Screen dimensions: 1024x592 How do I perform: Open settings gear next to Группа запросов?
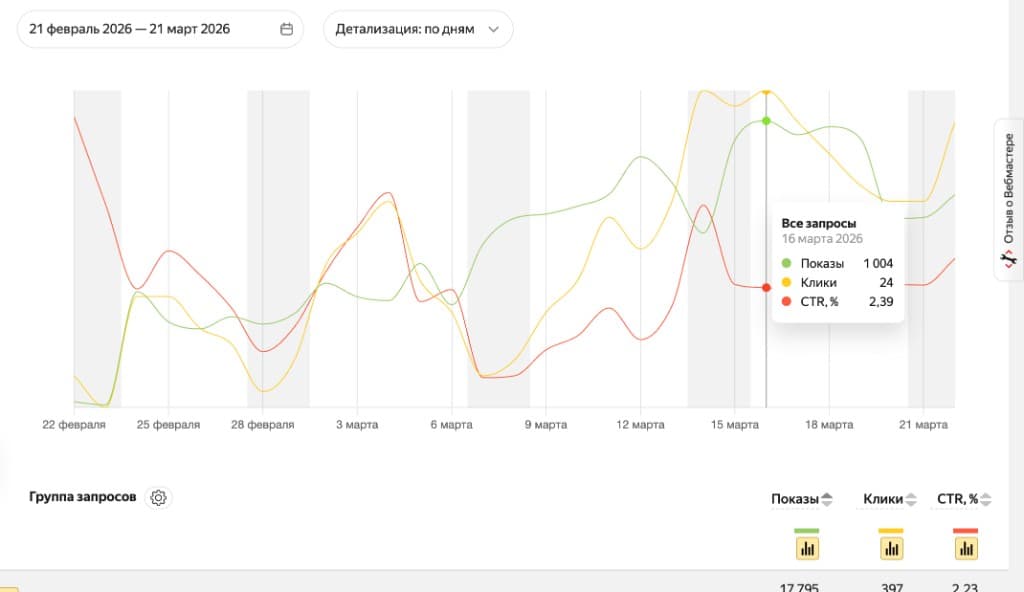[157, 497]
